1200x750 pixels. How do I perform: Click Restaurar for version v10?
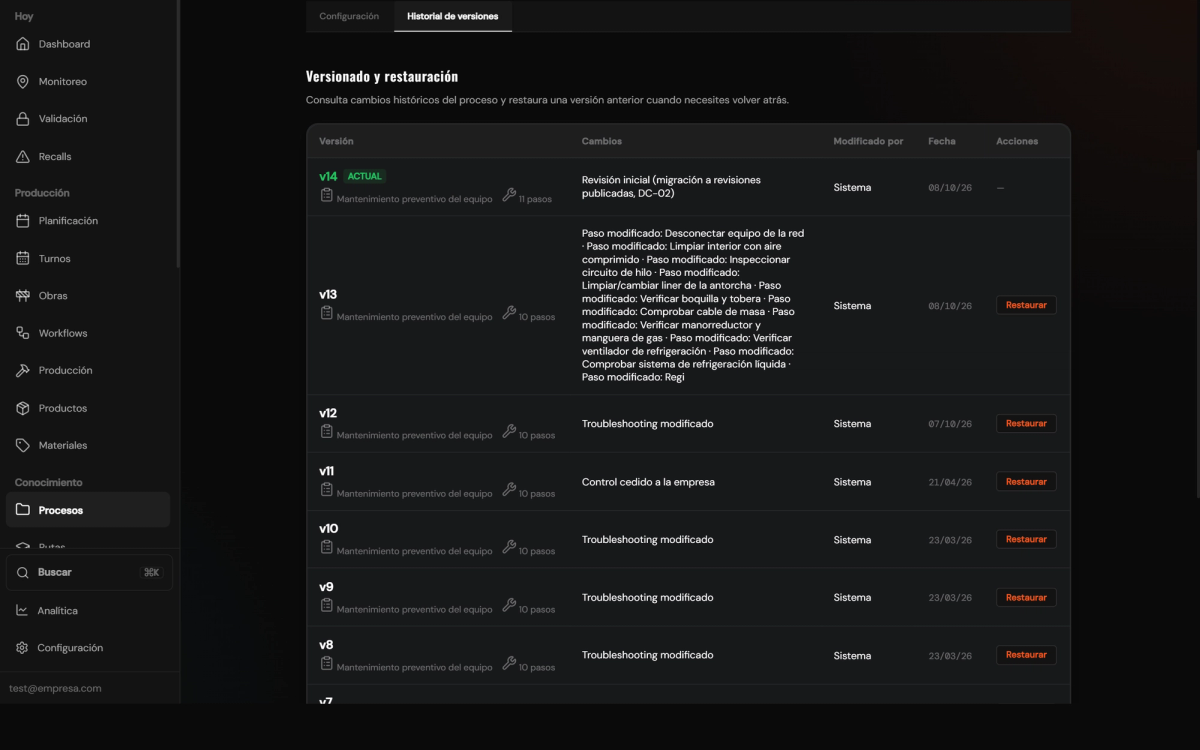(1026, 540)
